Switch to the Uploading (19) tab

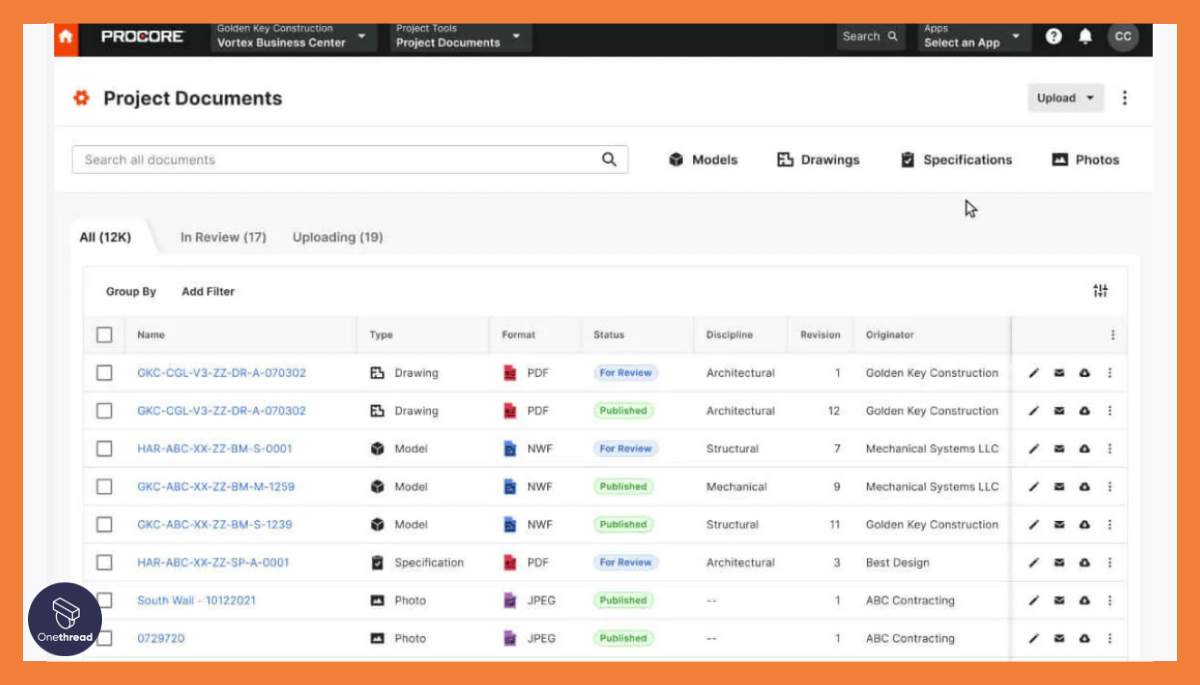(x=337, y=237)
